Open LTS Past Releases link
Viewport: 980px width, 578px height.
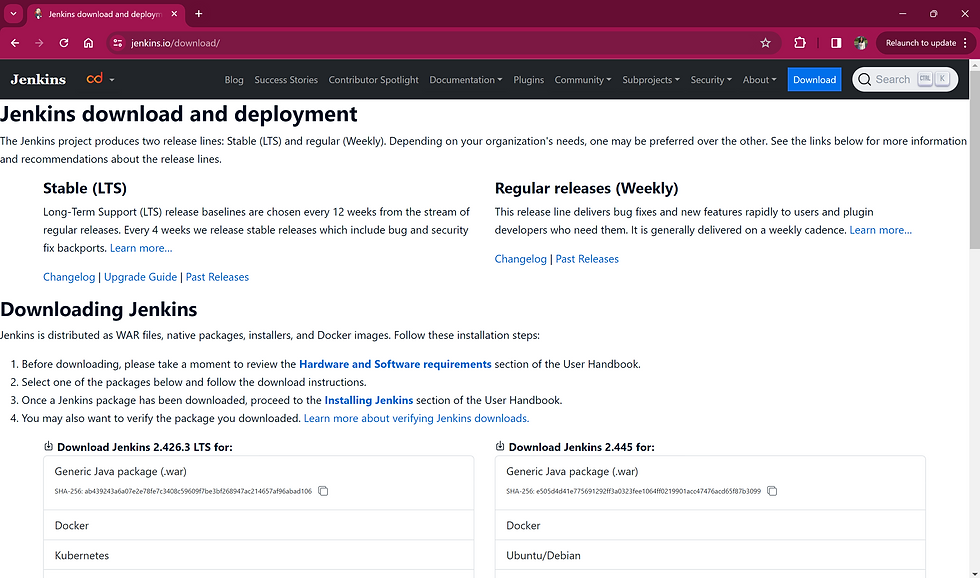(x=217, y=277)
